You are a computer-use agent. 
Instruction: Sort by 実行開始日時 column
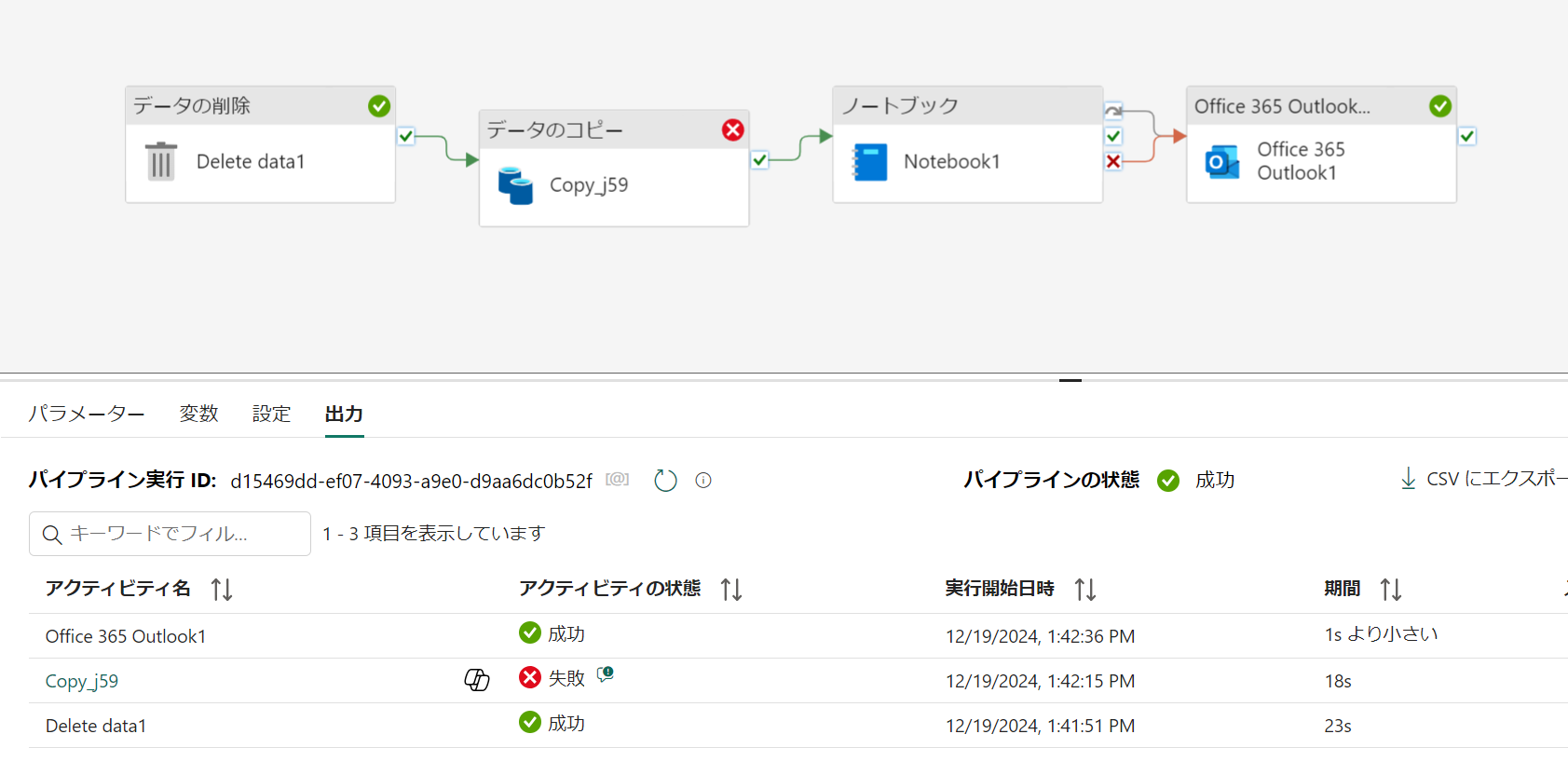[1085, 590]
